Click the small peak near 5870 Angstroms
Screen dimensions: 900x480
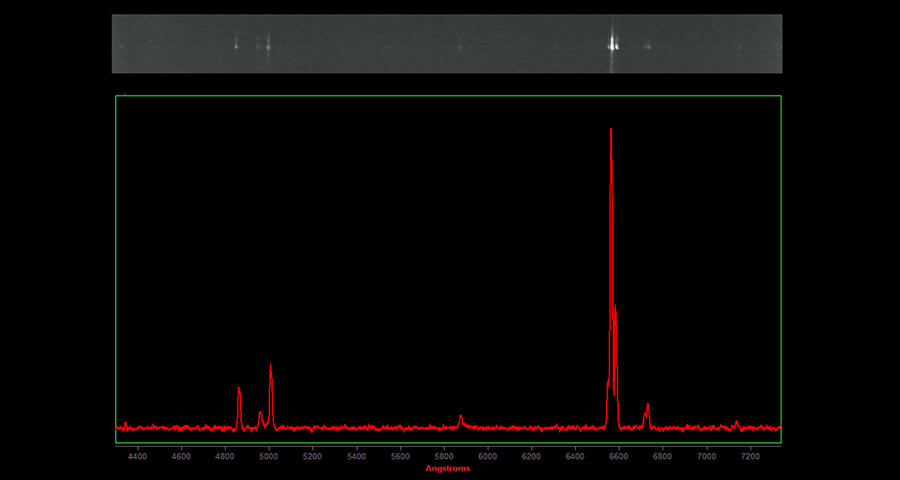tap(460, 417)
